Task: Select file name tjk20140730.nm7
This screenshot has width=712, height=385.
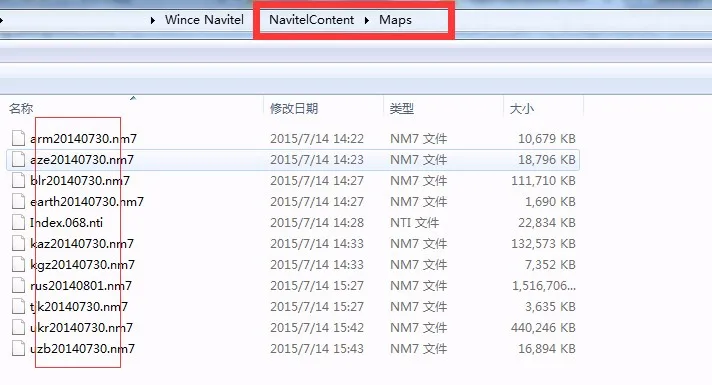Action: (x=79, y=306)
